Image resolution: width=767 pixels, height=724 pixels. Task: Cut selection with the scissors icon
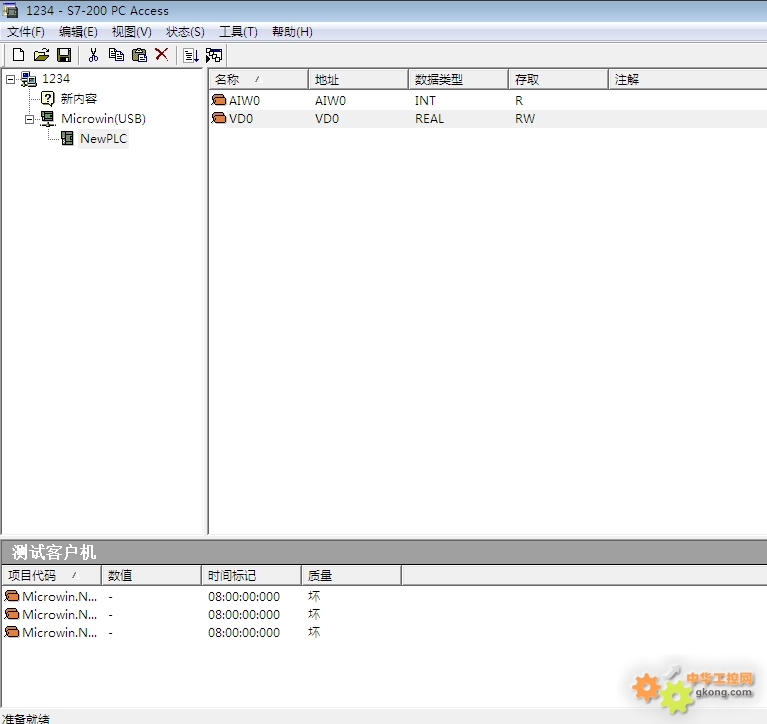[x=93, y=55]
